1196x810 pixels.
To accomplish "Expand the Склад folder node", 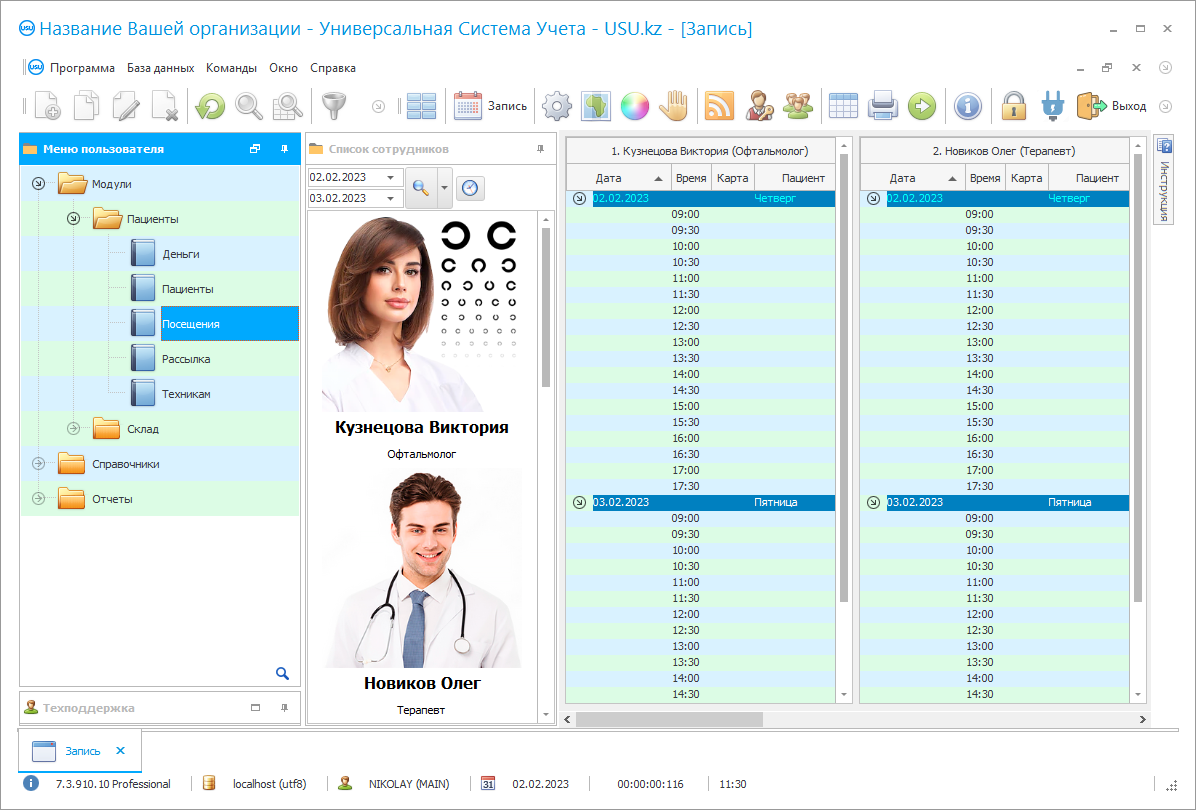I will 73,429.
